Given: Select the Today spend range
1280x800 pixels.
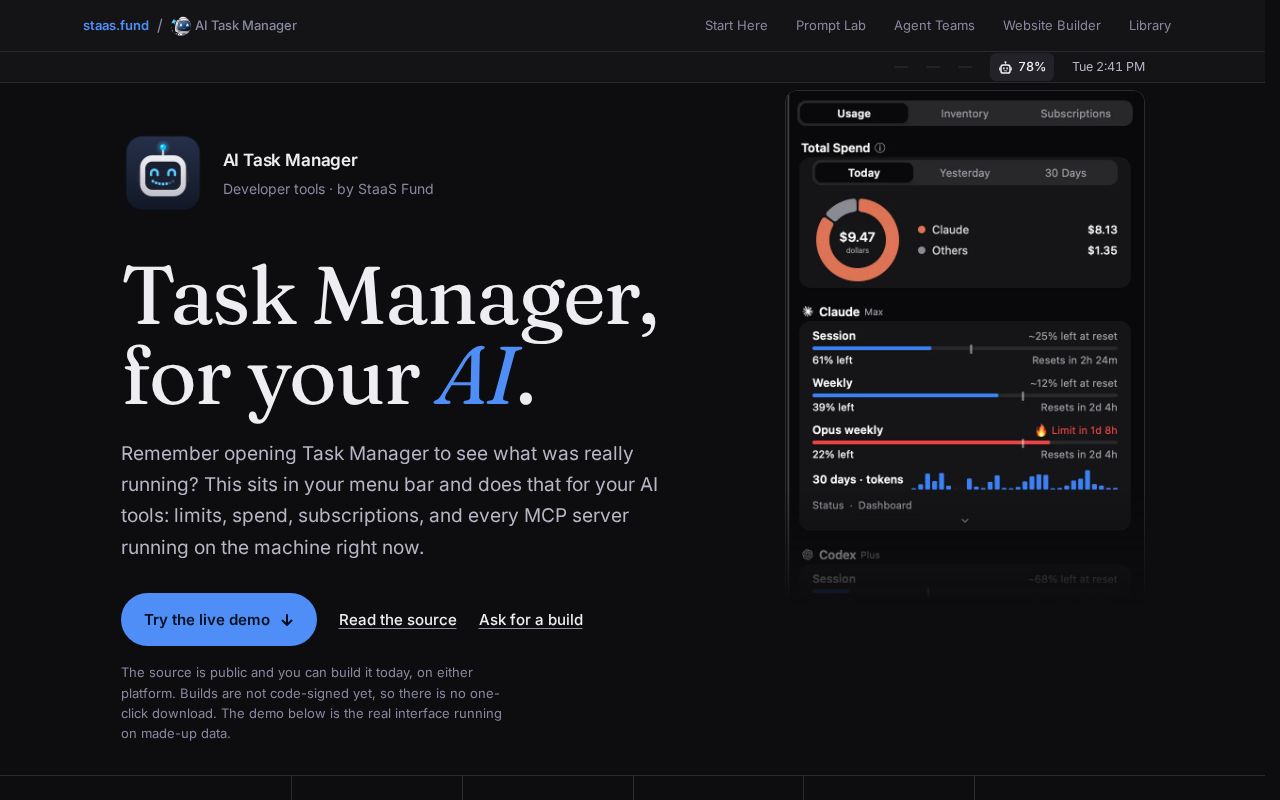Looking at the screenshot, I should coord(864,173).
